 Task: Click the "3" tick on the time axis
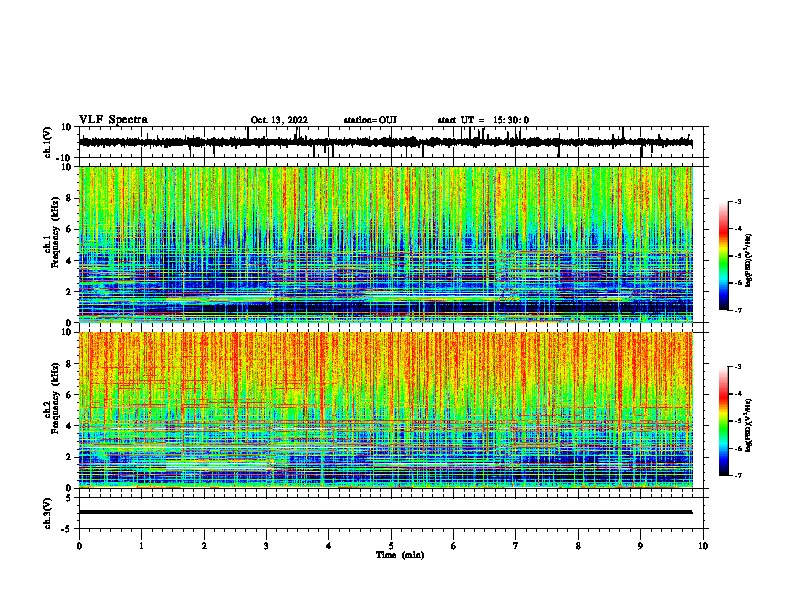pos(266,546)
